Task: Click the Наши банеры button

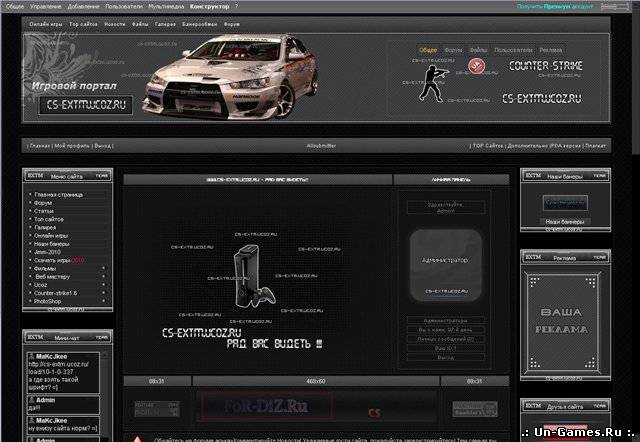Action: 565,221
